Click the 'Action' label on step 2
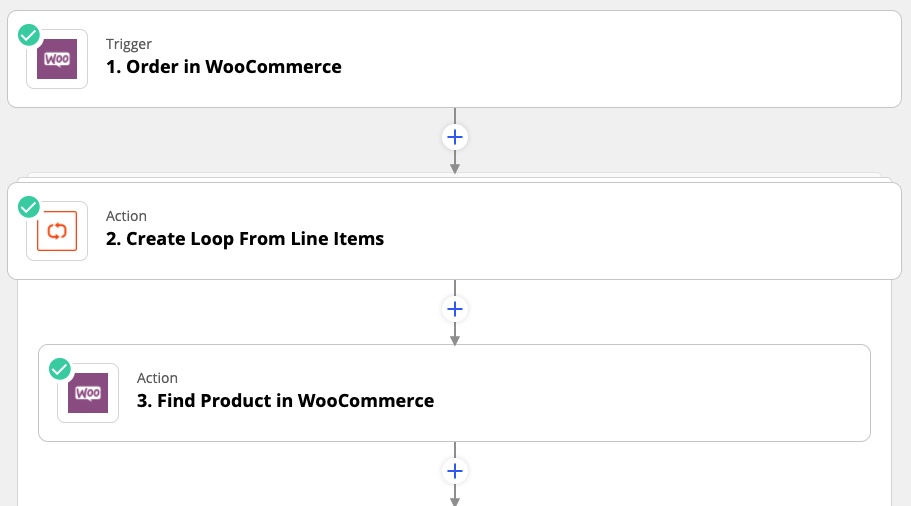This screenshot has width=911, height=506. [126, 216]
